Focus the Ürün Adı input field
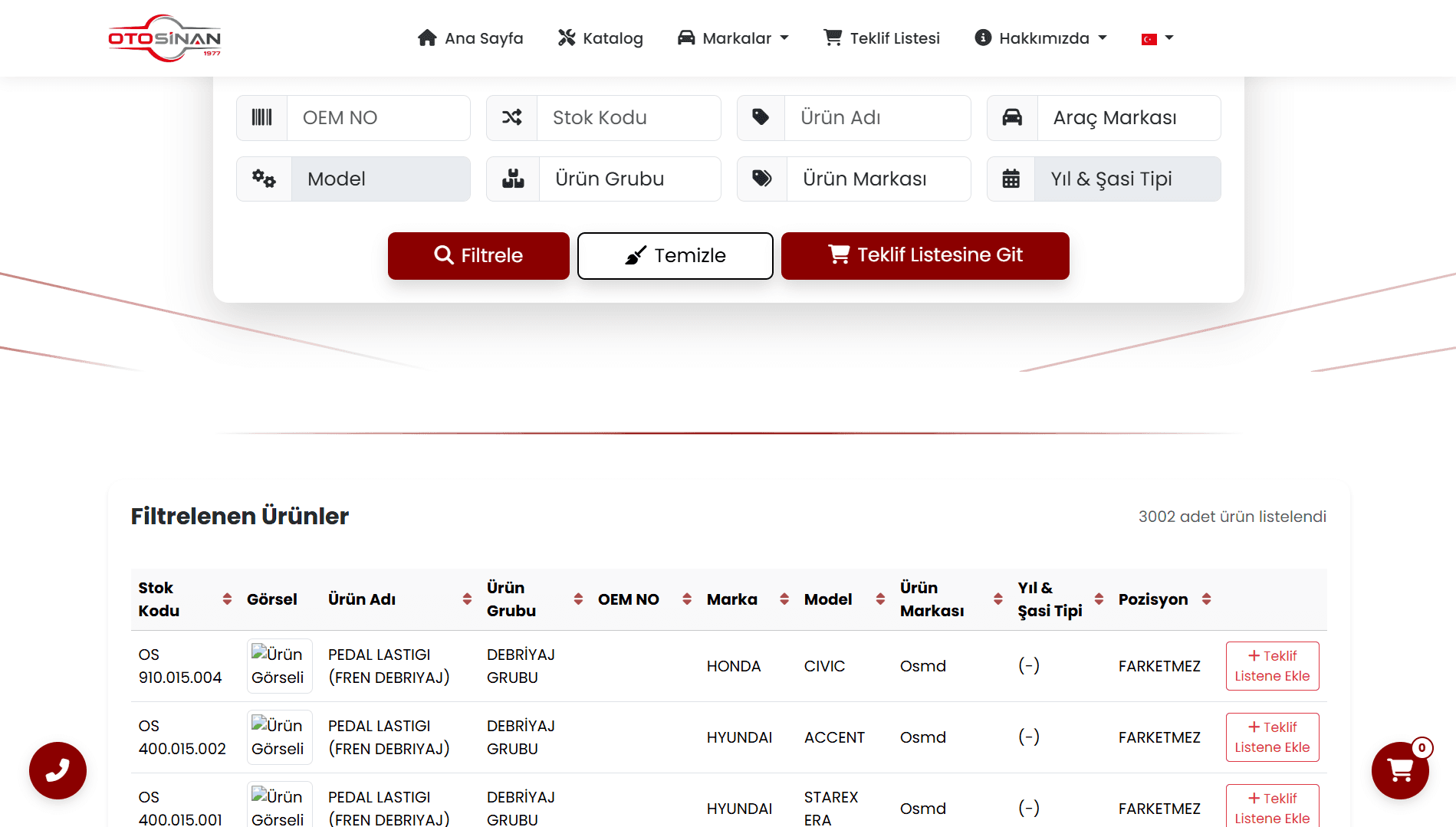1456x827 pixels. (x=877, y=118)
